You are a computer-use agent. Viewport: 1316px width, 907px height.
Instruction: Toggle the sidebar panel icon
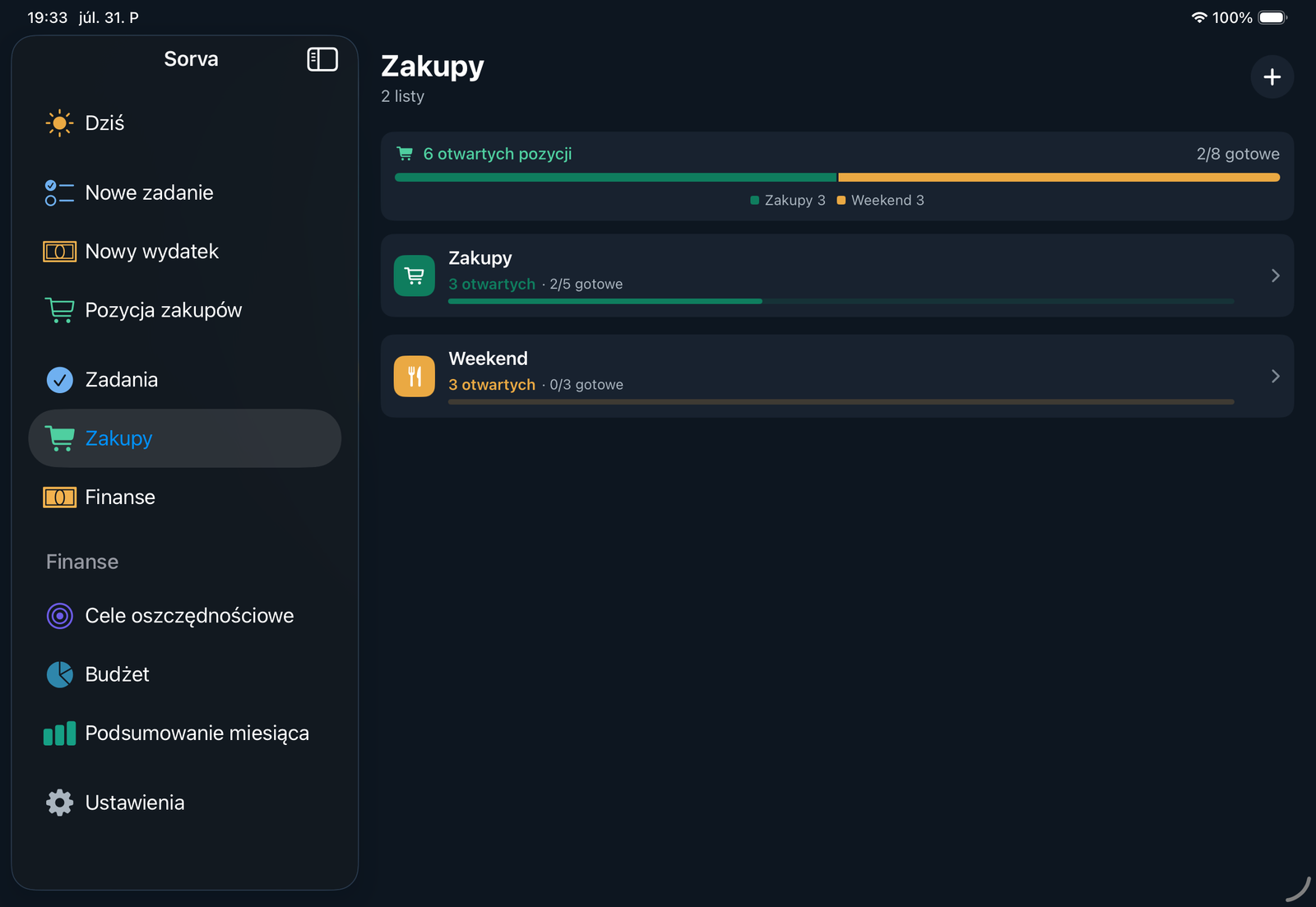point(322,59)
